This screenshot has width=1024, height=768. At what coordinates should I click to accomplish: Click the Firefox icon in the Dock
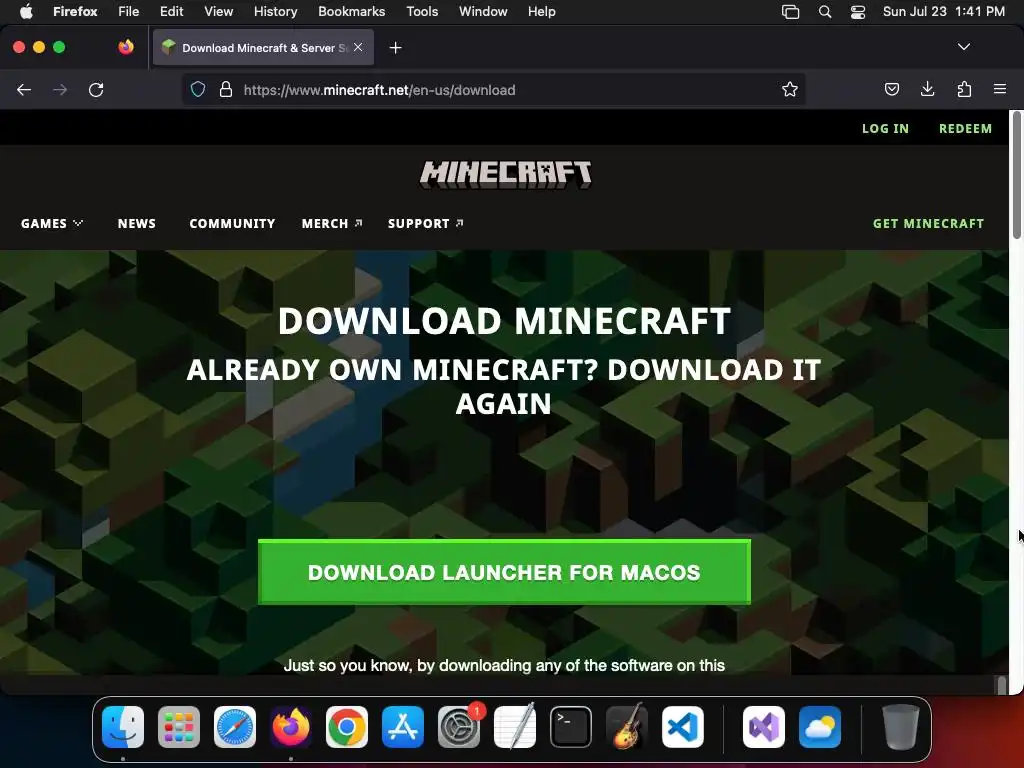click(x=291, y=727)
